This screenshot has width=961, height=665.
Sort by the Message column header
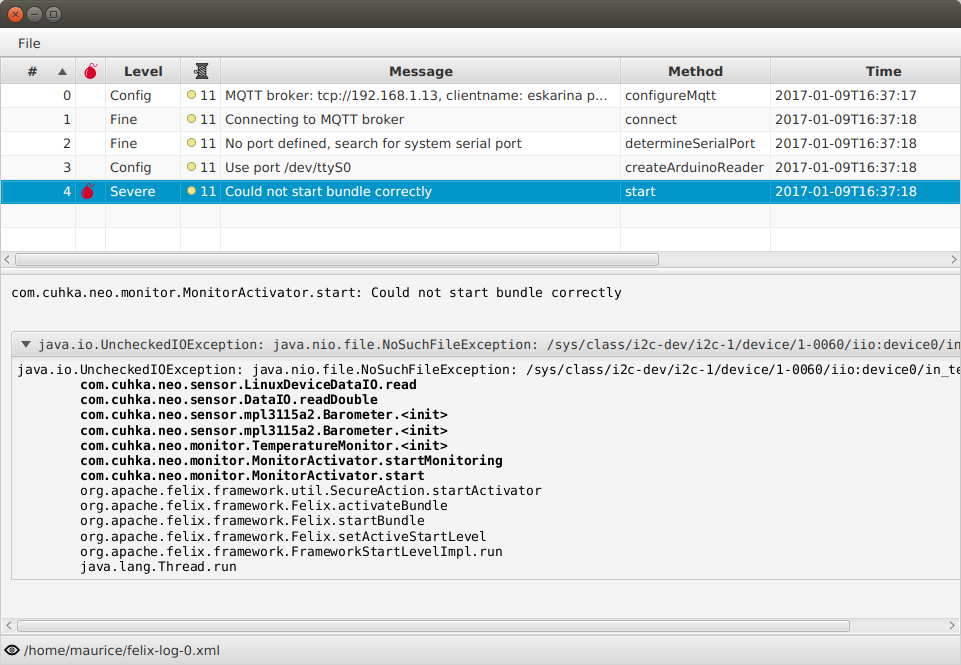(420, 71)
